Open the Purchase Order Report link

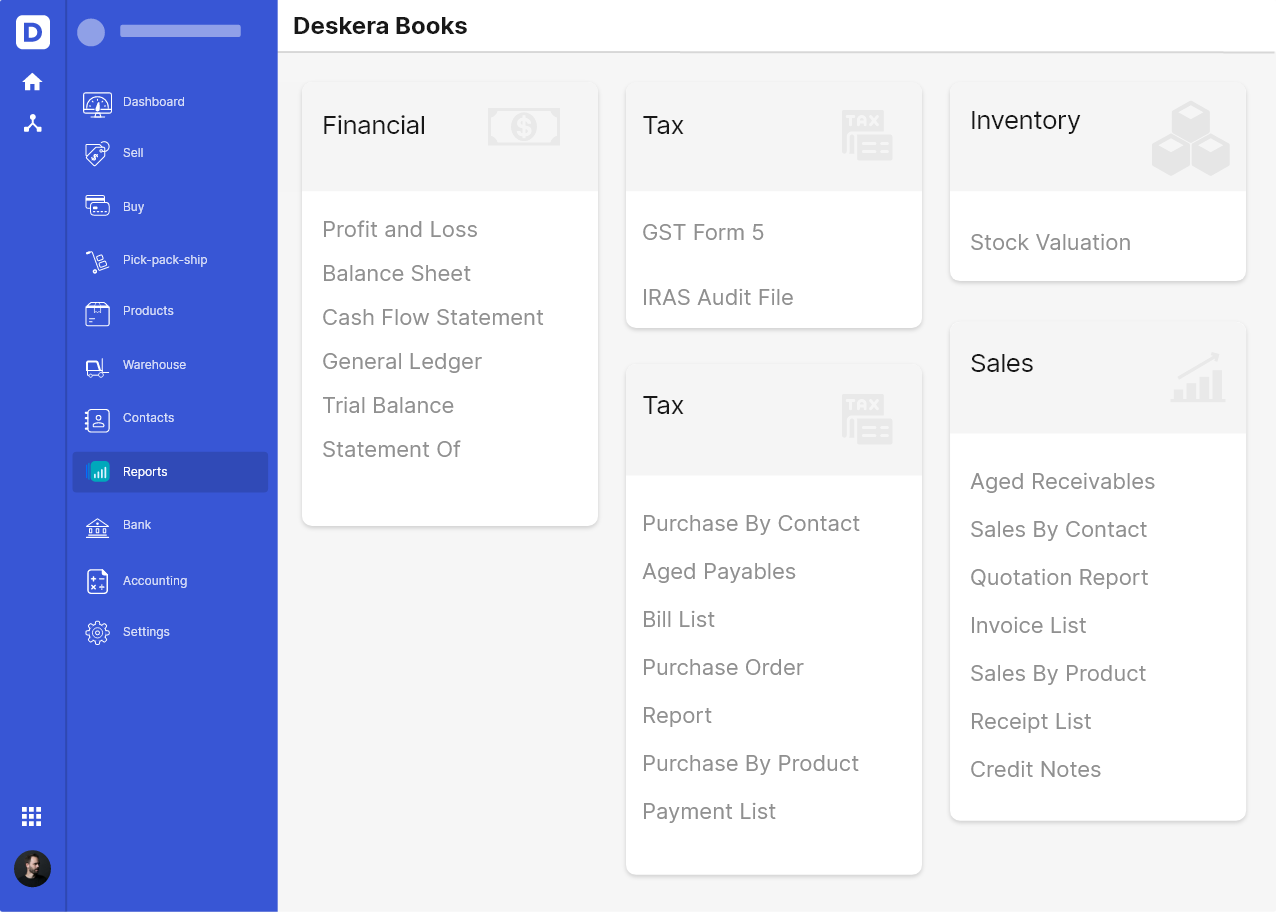[723, 692]
